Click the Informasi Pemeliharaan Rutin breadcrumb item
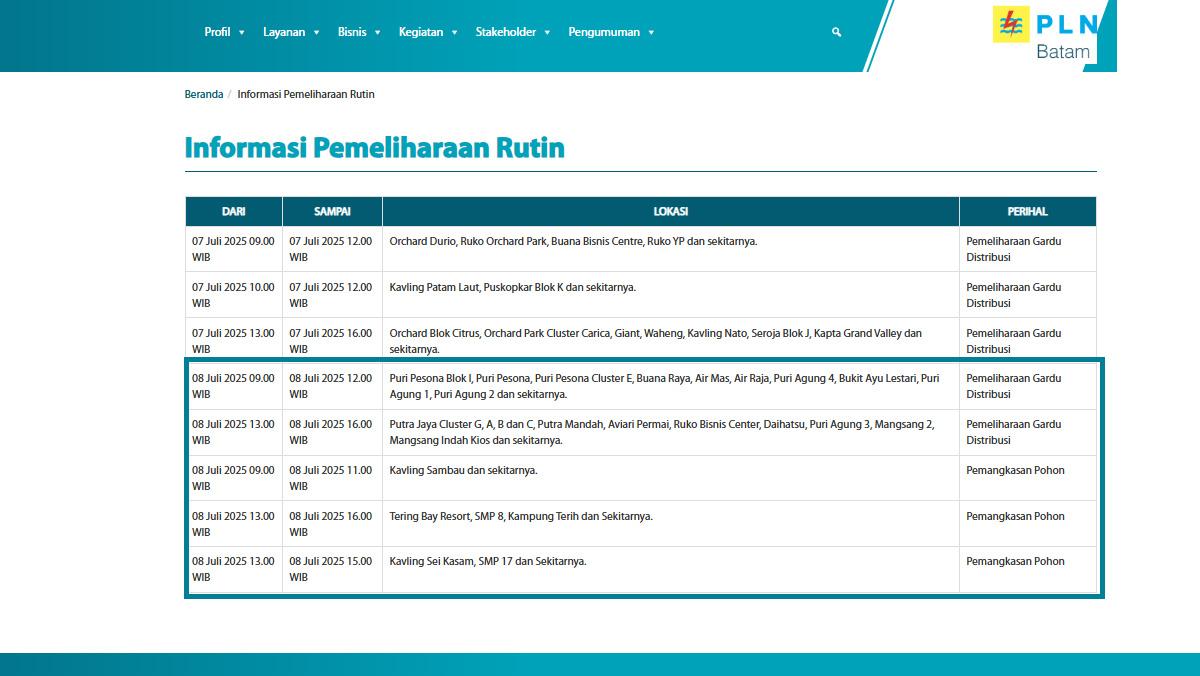Viewport: 1200px width, 676px height. click(306, 94)
